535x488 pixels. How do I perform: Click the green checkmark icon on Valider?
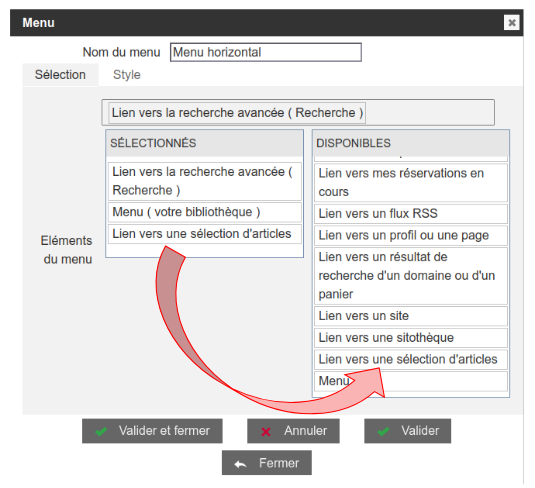383,431
